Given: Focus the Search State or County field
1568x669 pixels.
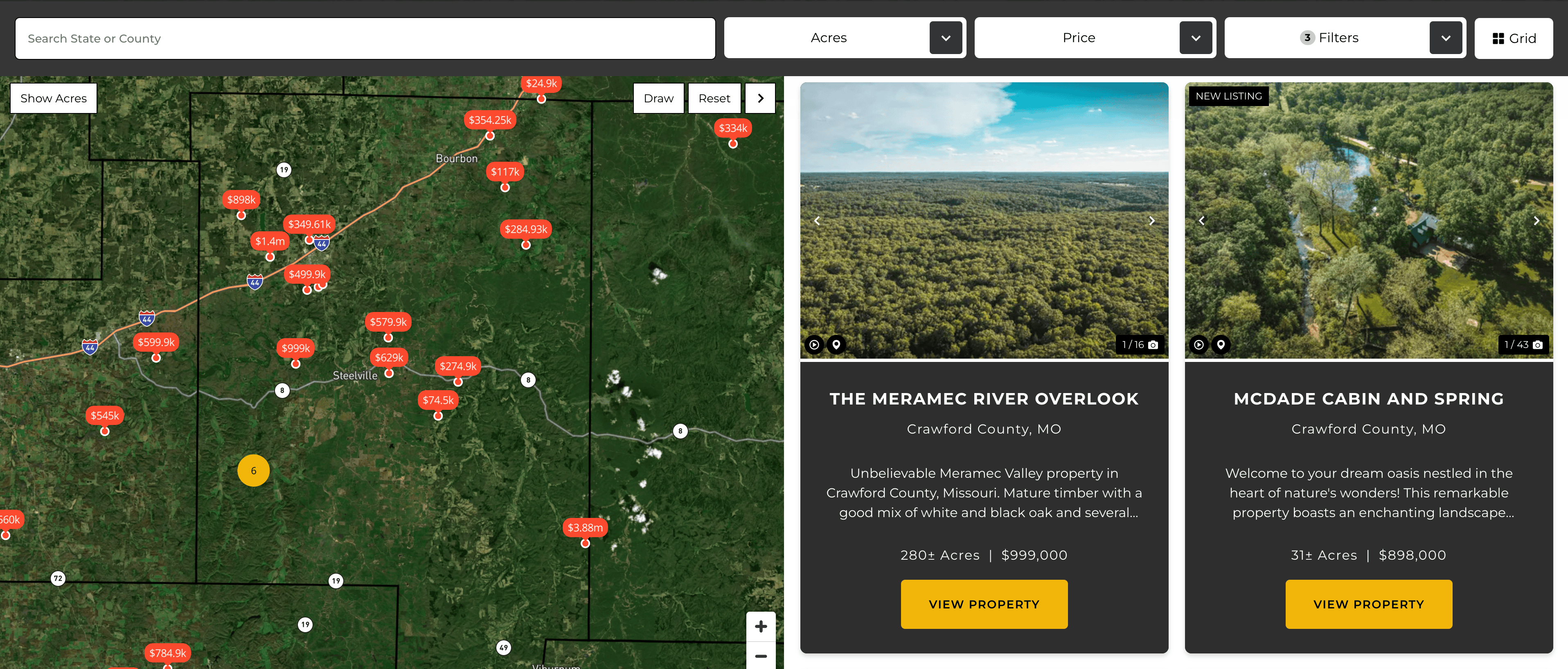Looking at the screenshot, I should 365,38.
